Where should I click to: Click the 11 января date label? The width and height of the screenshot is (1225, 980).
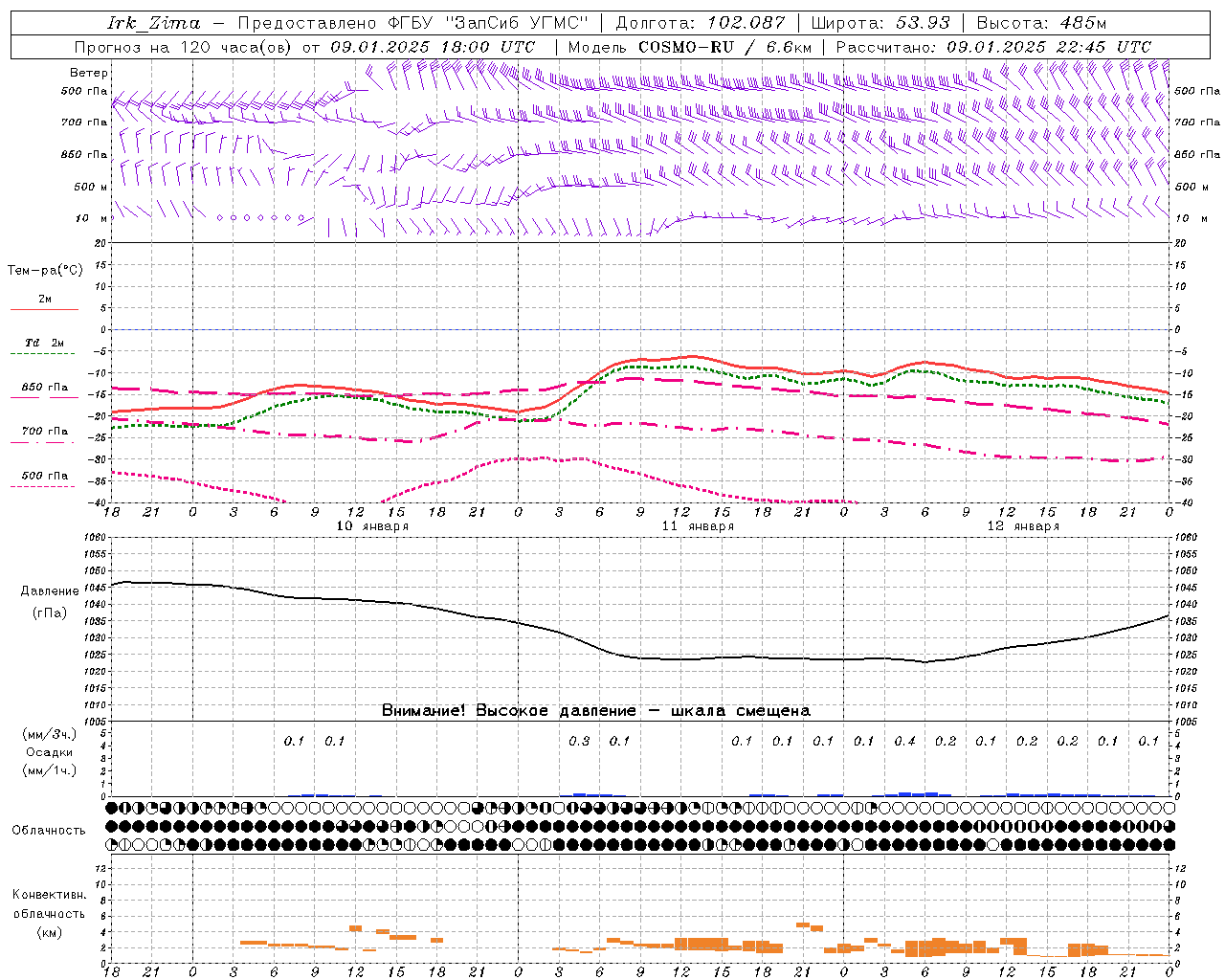coord(698,526)
